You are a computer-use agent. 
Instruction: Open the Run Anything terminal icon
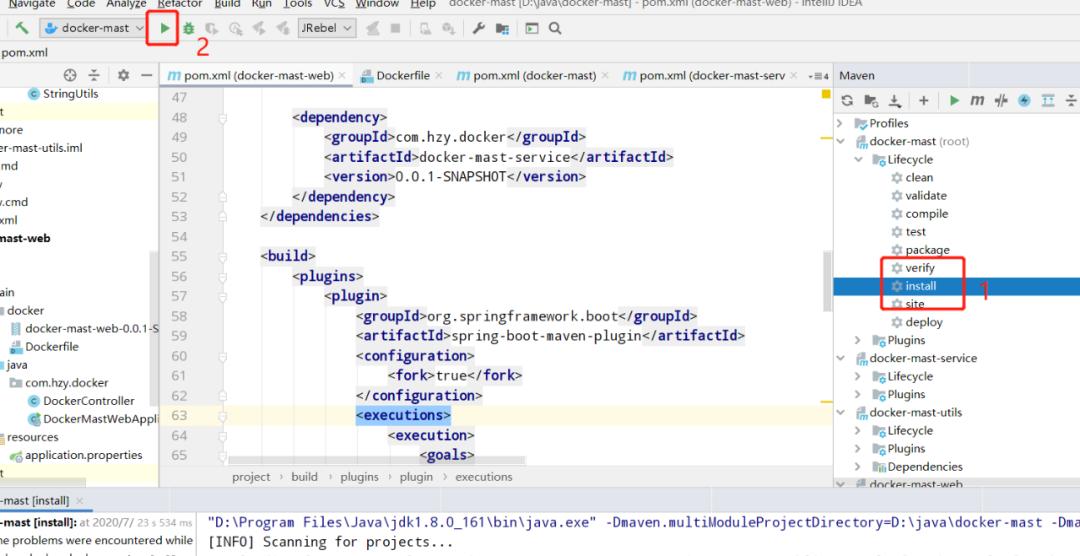click(x=532, y=28)
